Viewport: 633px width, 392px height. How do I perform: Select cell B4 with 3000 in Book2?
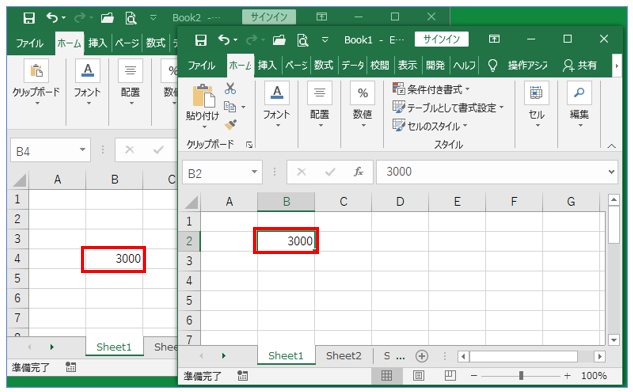114,259
